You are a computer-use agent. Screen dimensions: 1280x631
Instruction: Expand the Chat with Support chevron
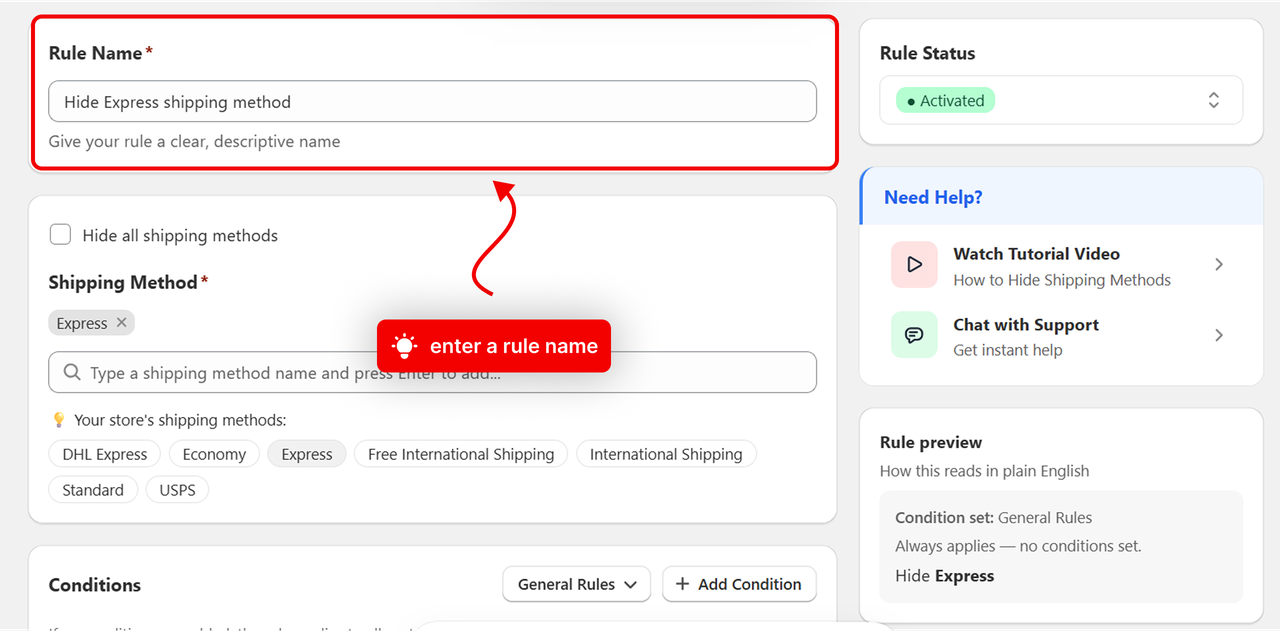click(1219, 336)
